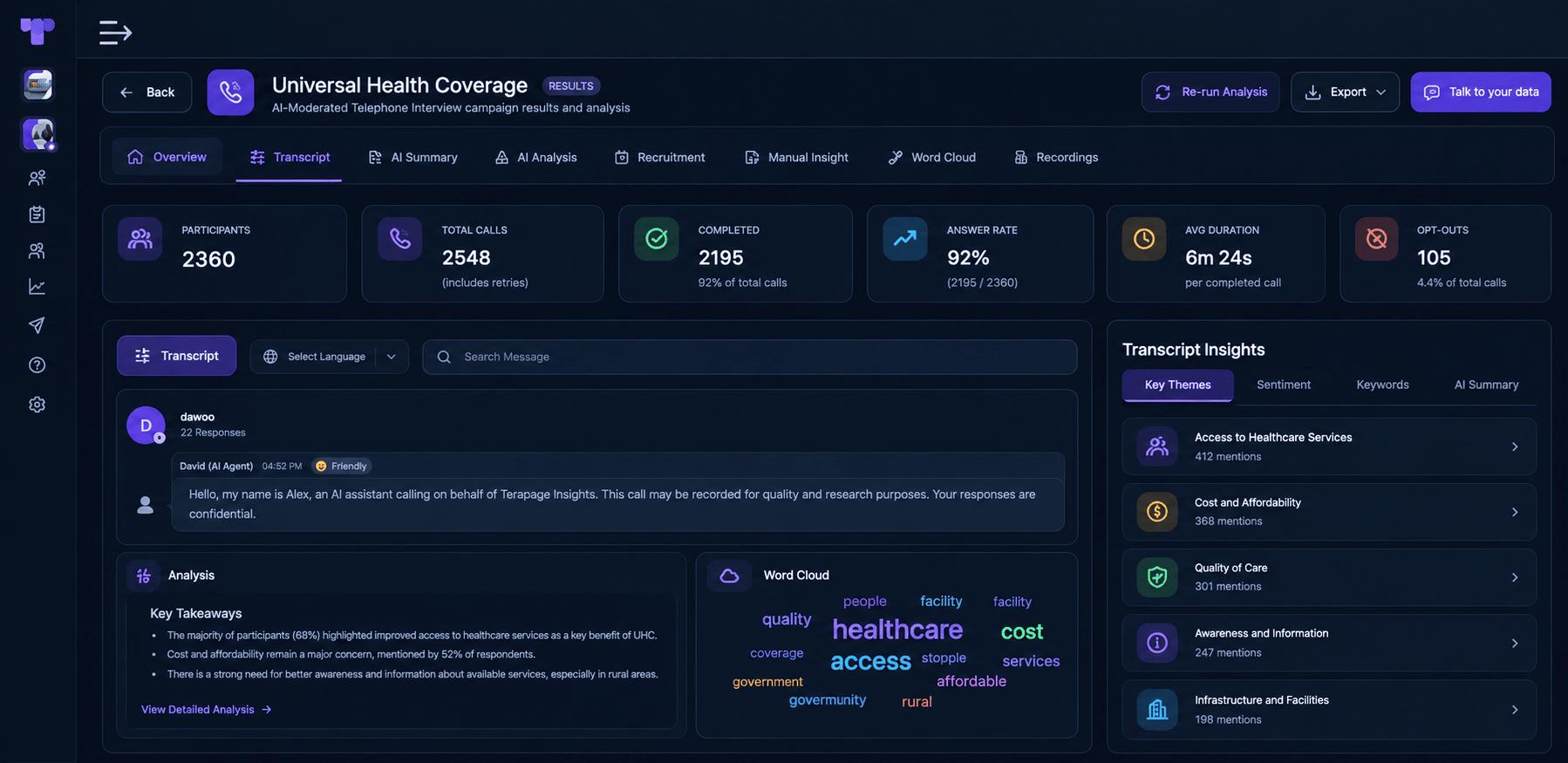Expand Cost and Affordability theme
Viewport: 1568px width, 763px height.
click(1329, 512)
